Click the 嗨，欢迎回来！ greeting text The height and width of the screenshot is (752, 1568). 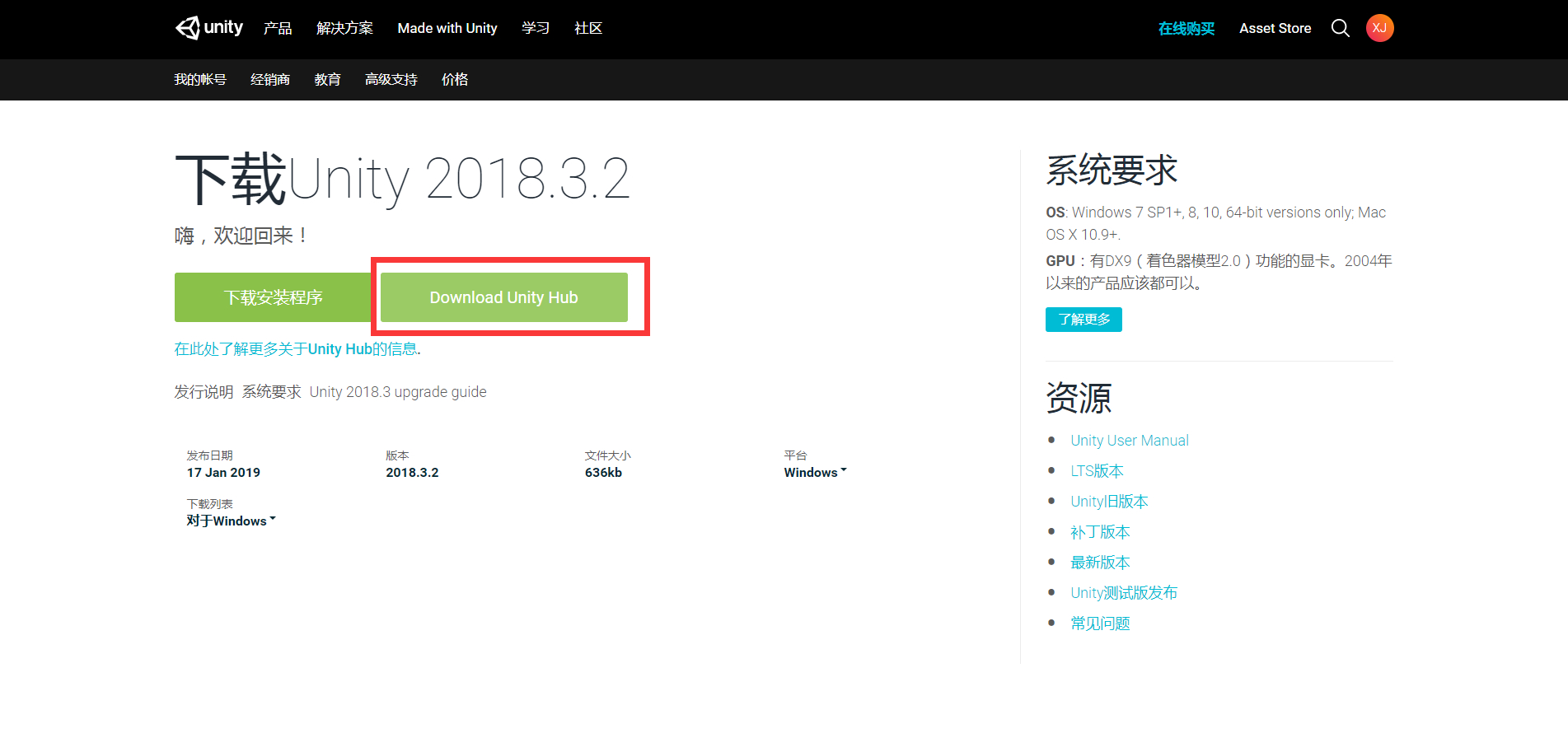(x=242, y=236)
